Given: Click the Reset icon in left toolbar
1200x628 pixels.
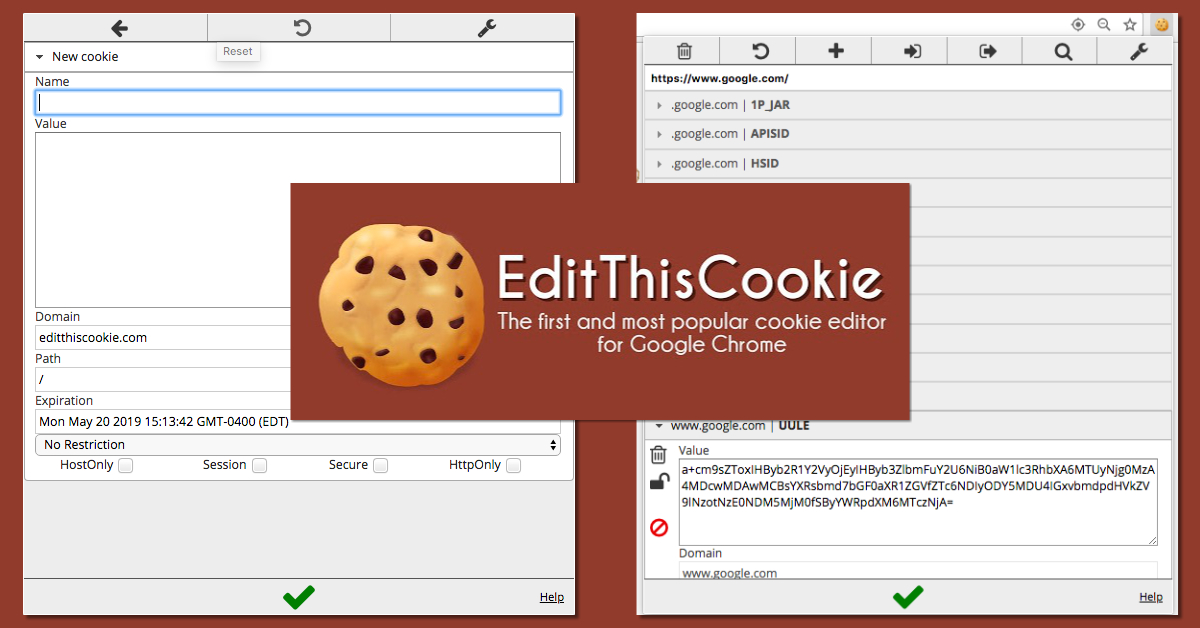Looking at the screenshot, I should pos(302,28).
